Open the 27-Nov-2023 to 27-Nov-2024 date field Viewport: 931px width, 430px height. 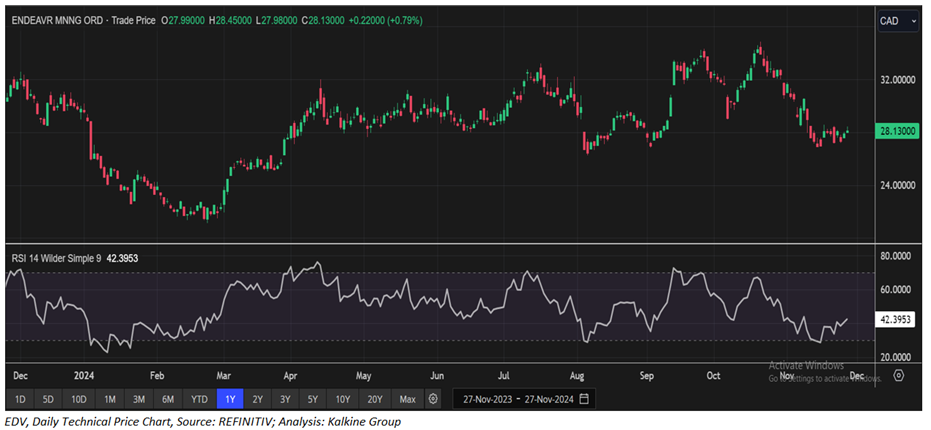tap(520, 399)
